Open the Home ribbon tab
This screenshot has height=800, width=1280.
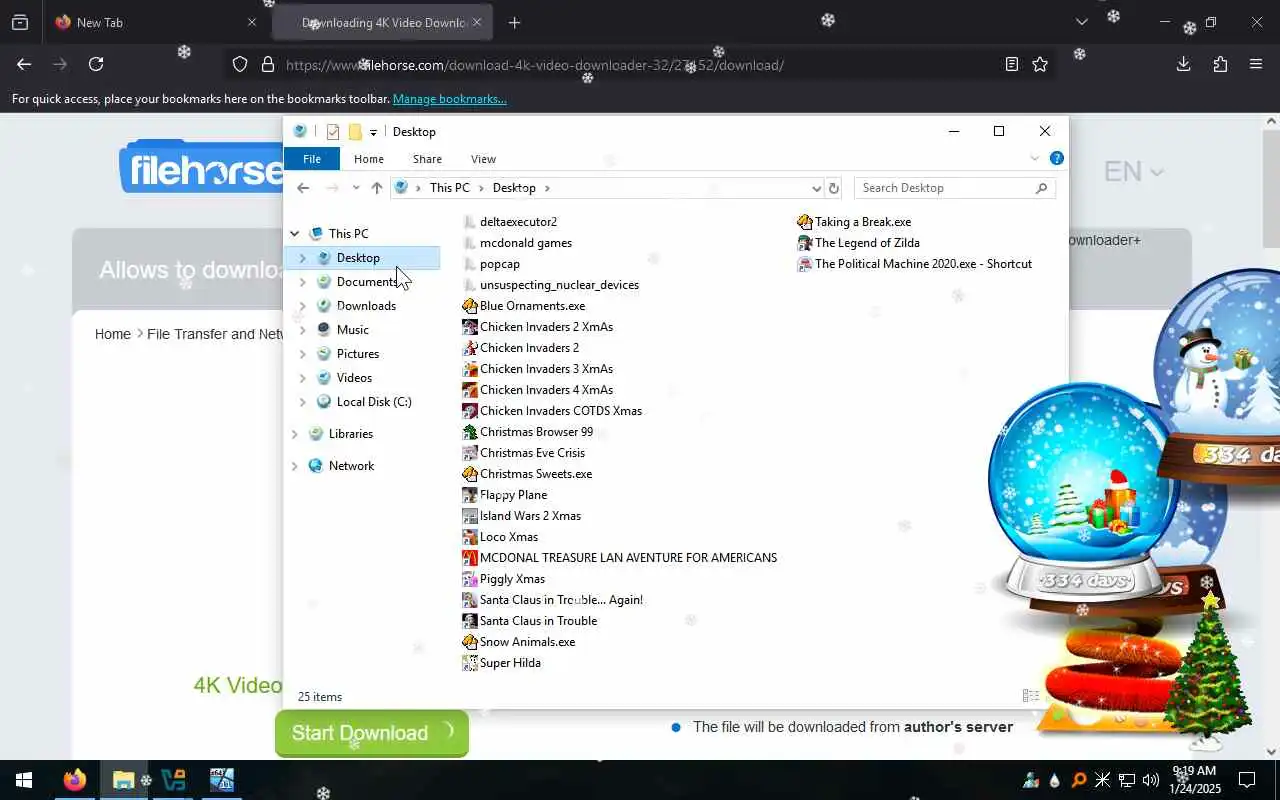(x=369, y=159)
